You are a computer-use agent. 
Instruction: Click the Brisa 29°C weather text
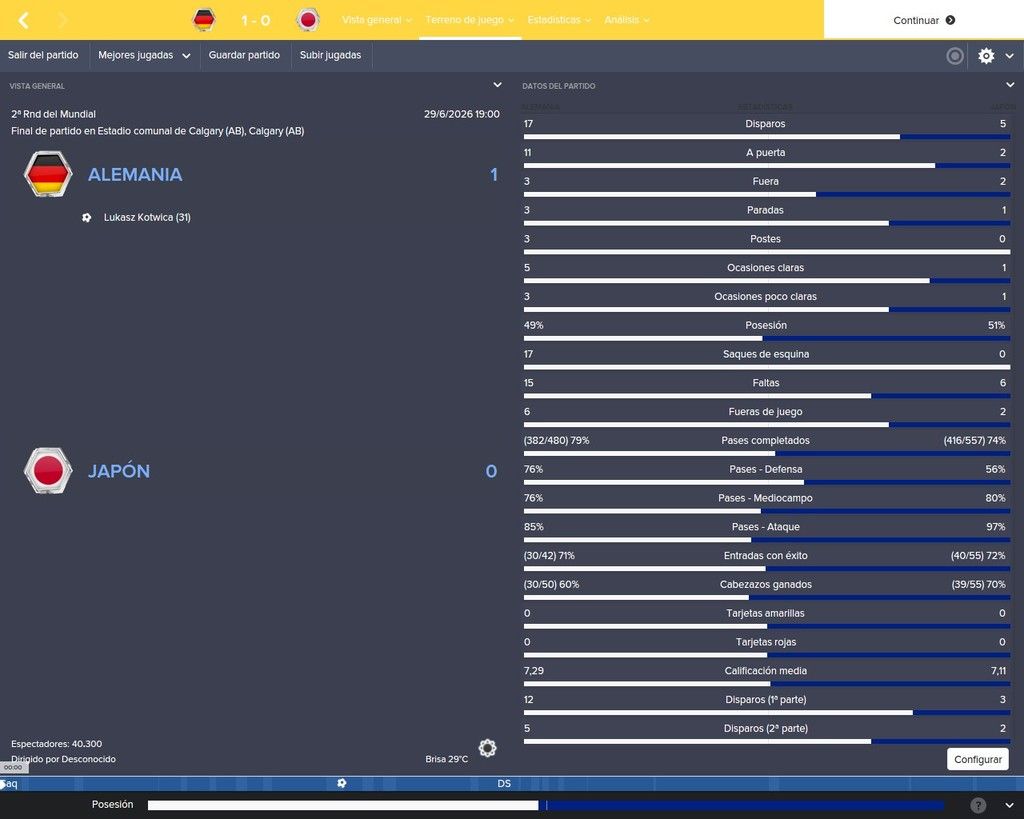pos(447,759)
